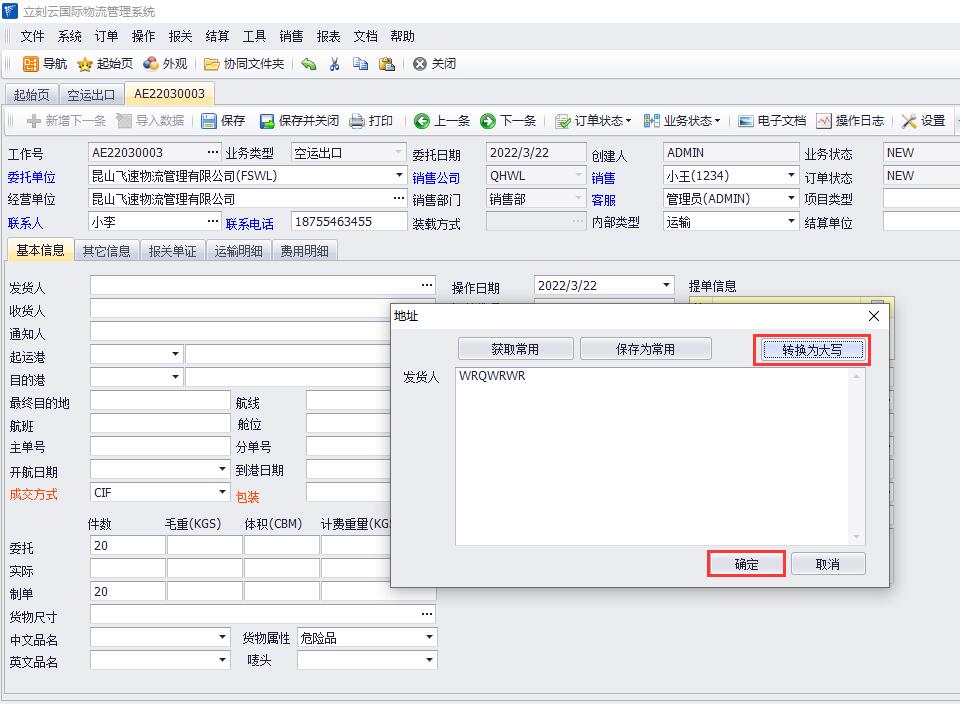Click the cut scissors icon
Screen dimensions: 960x704
click(x=335, y=64)
